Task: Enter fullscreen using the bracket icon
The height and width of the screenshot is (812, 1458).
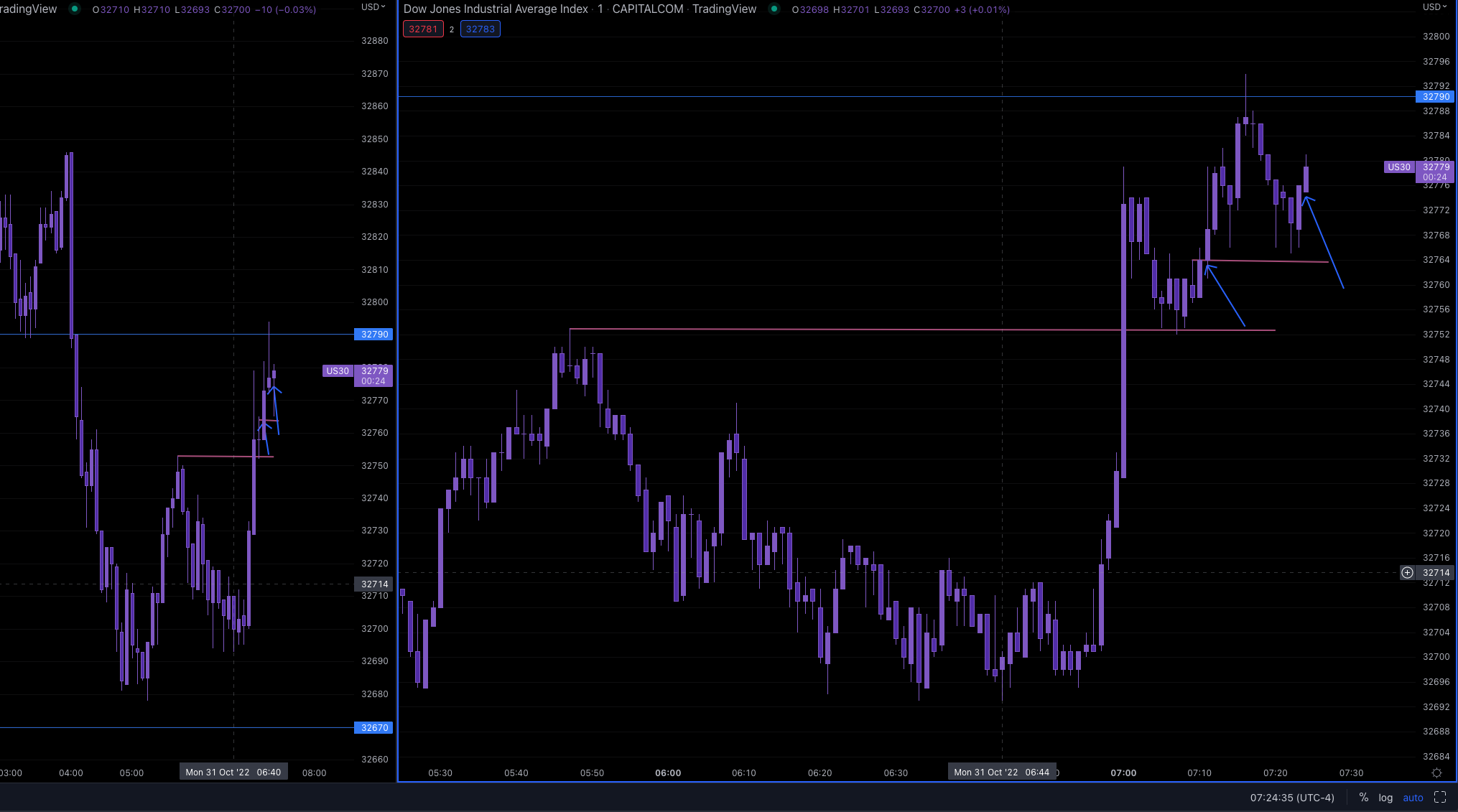Action: [x=1440, y=797]
